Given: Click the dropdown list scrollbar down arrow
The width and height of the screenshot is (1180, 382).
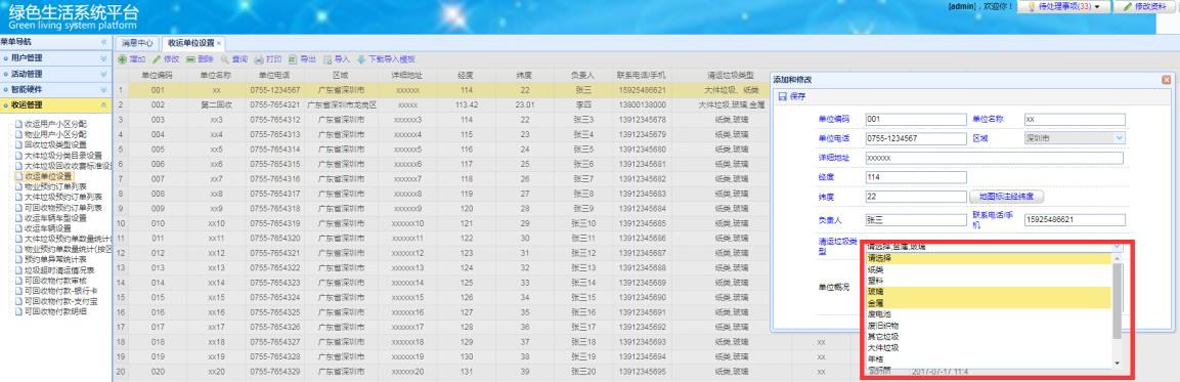Looking at the screenshot, I should pyautogui.click(x=1118, y=363).
